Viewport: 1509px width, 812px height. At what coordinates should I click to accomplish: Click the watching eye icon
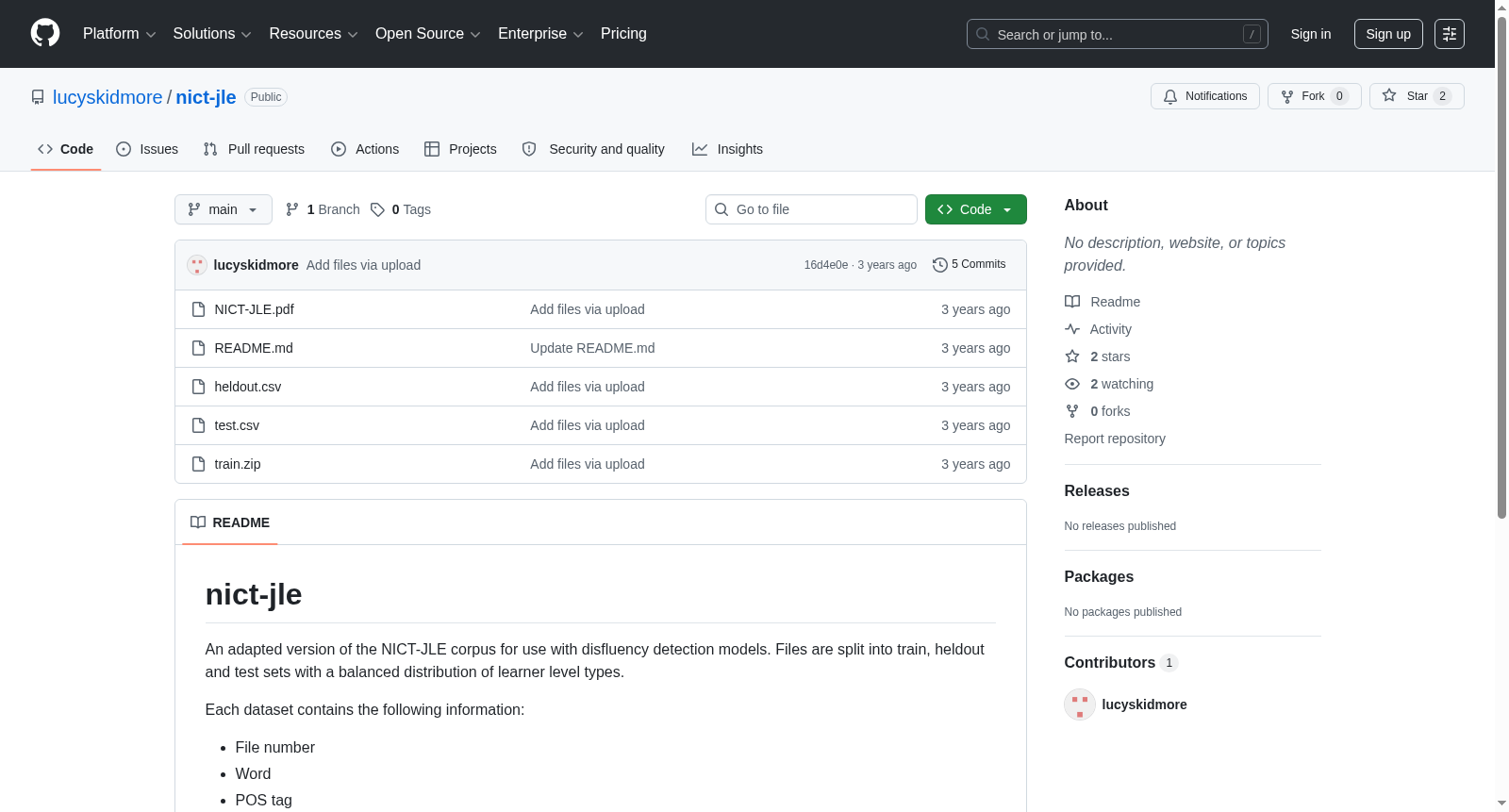click(x=1072, y=384)
